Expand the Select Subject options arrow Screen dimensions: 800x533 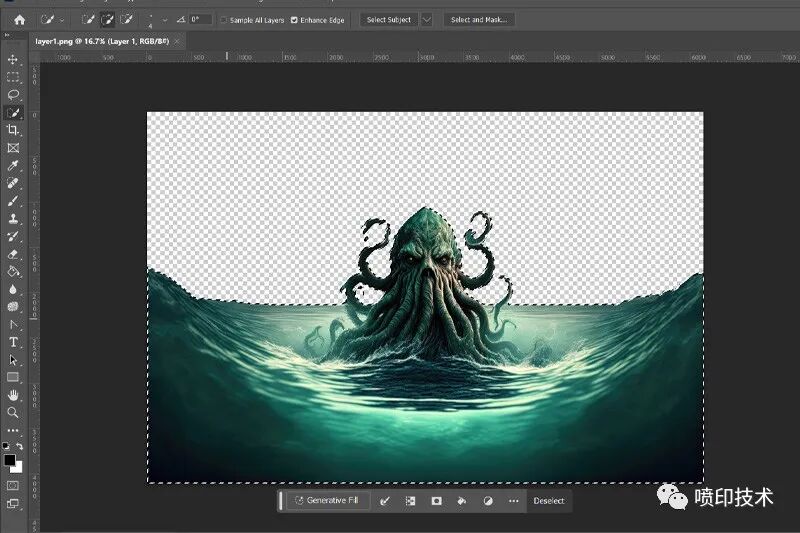(x=426, y=20)
